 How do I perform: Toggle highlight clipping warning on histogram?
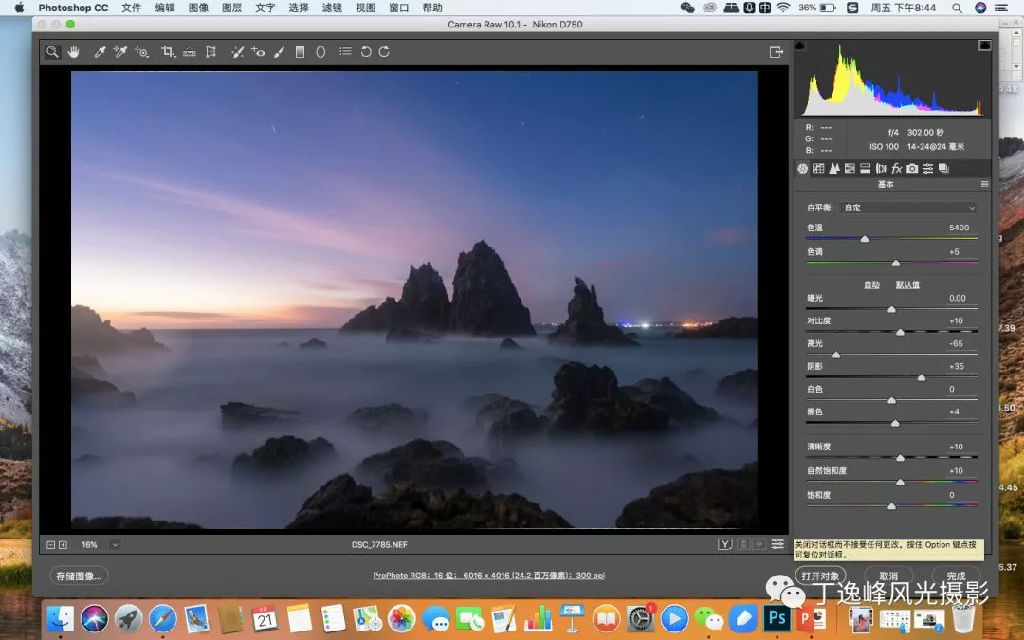[984, 46]
